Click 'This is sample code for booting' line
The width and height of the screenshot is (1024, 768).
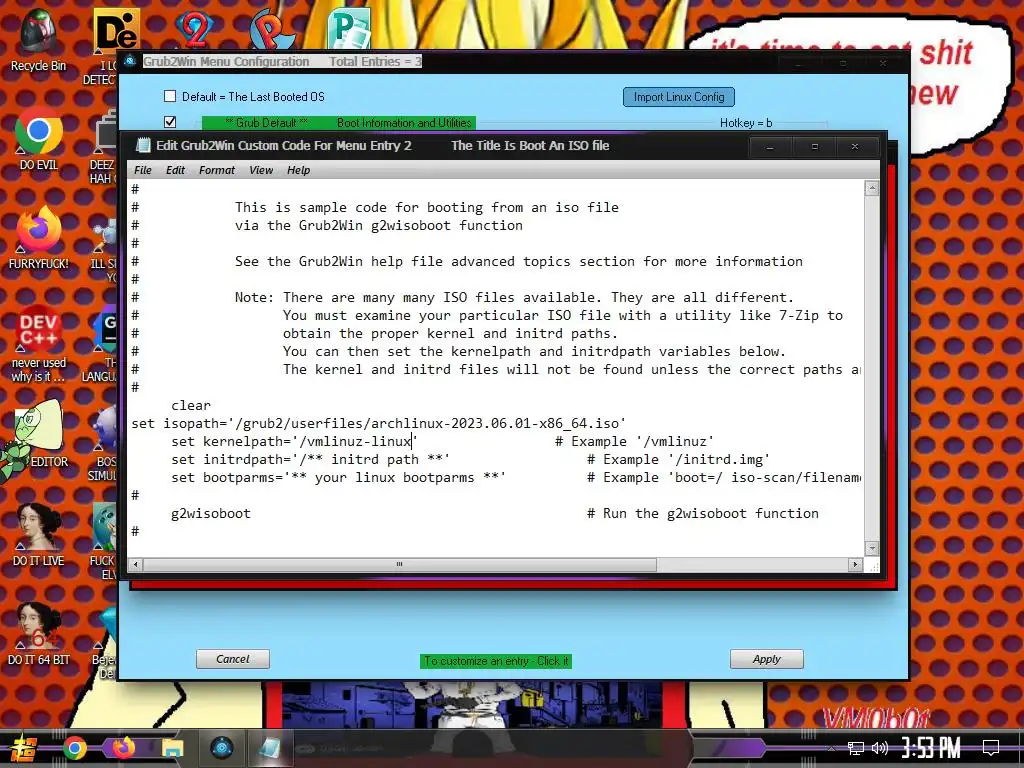coord(426,208)
